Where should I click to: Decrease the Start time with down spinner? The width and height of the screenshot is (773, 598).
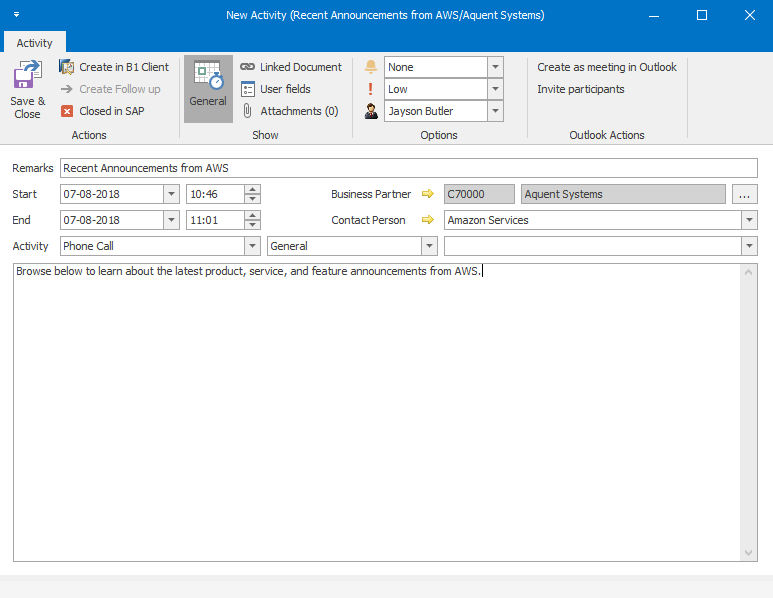tap(252, 198)
